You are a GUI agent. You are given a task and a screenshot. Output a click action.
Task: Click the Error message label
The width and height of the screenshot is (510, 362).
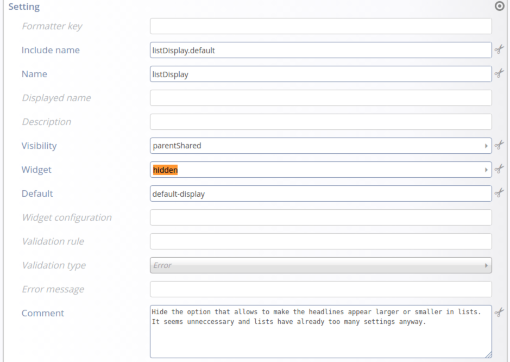coord(53,289)
